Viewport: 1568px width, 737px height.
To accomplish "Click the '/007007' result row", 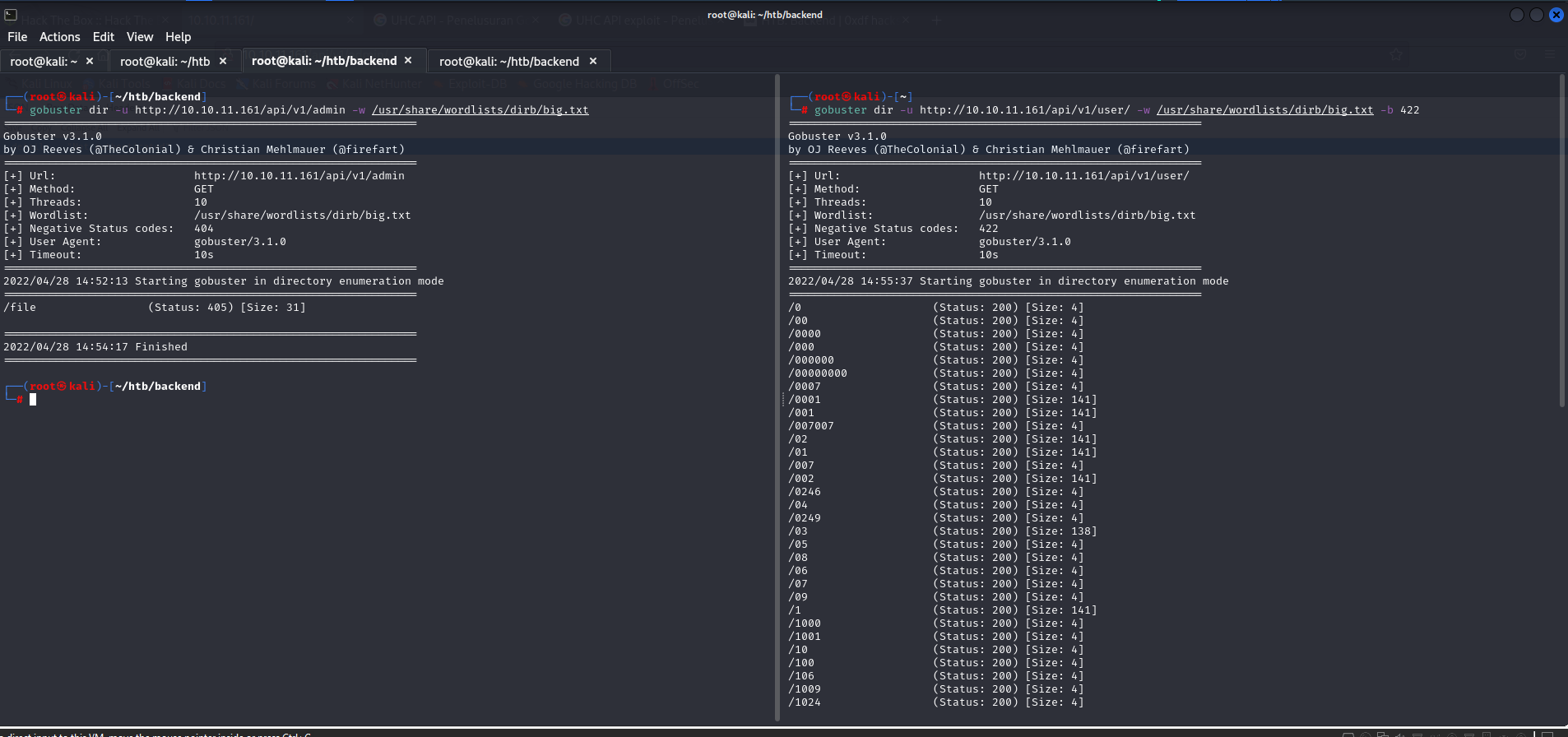I will (936, 426).
